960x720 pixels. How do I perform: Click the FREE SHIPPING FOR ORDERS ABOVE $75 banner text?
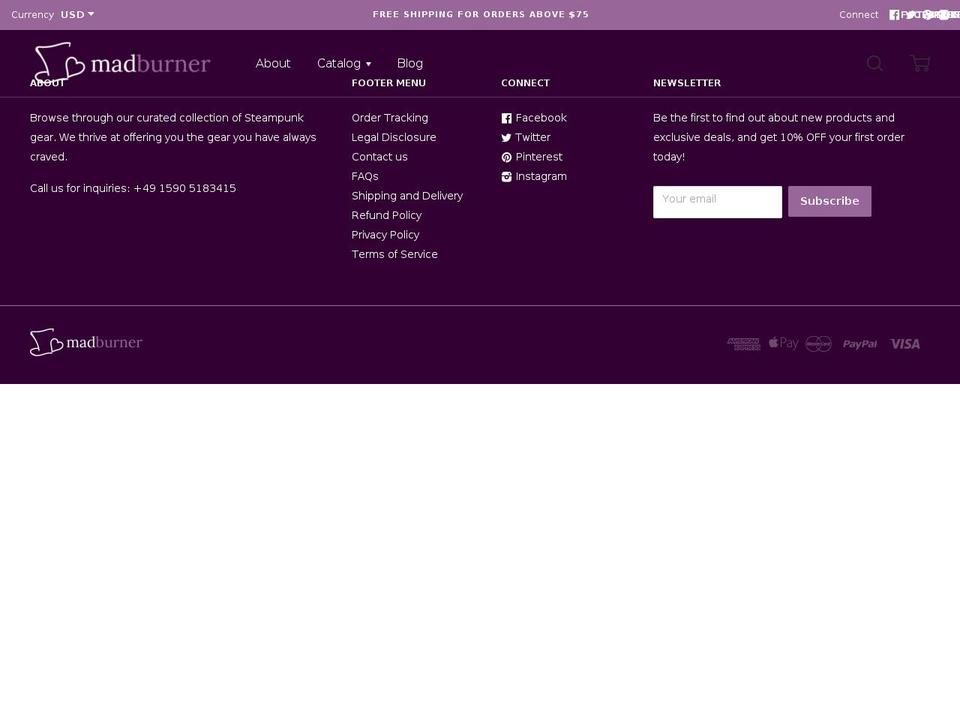[x=481, y=14]
